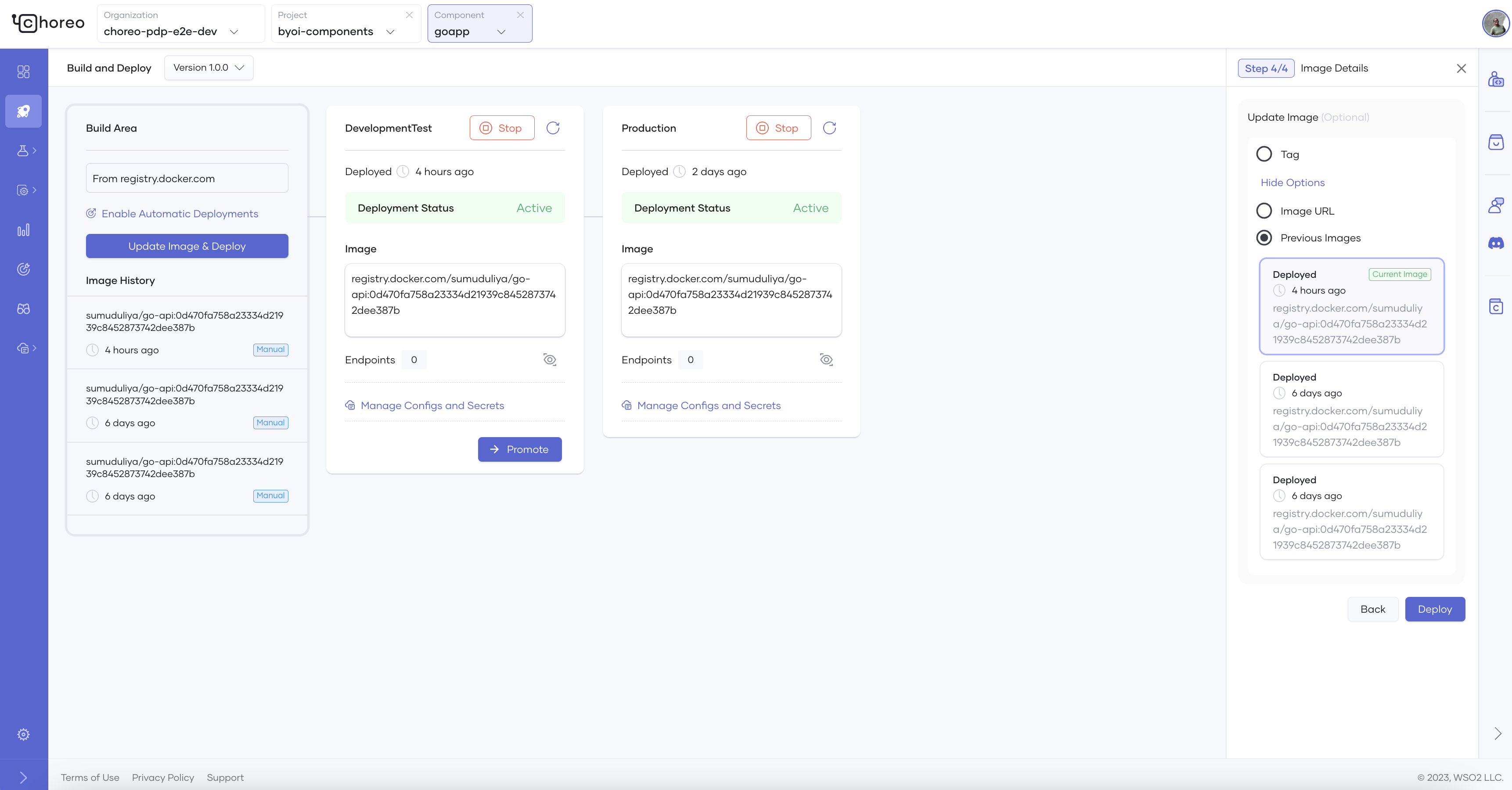Viewport: 1512px width, 790px height.
Task: Open marketplace bag icon in right rail
Action: point(1496,142)
